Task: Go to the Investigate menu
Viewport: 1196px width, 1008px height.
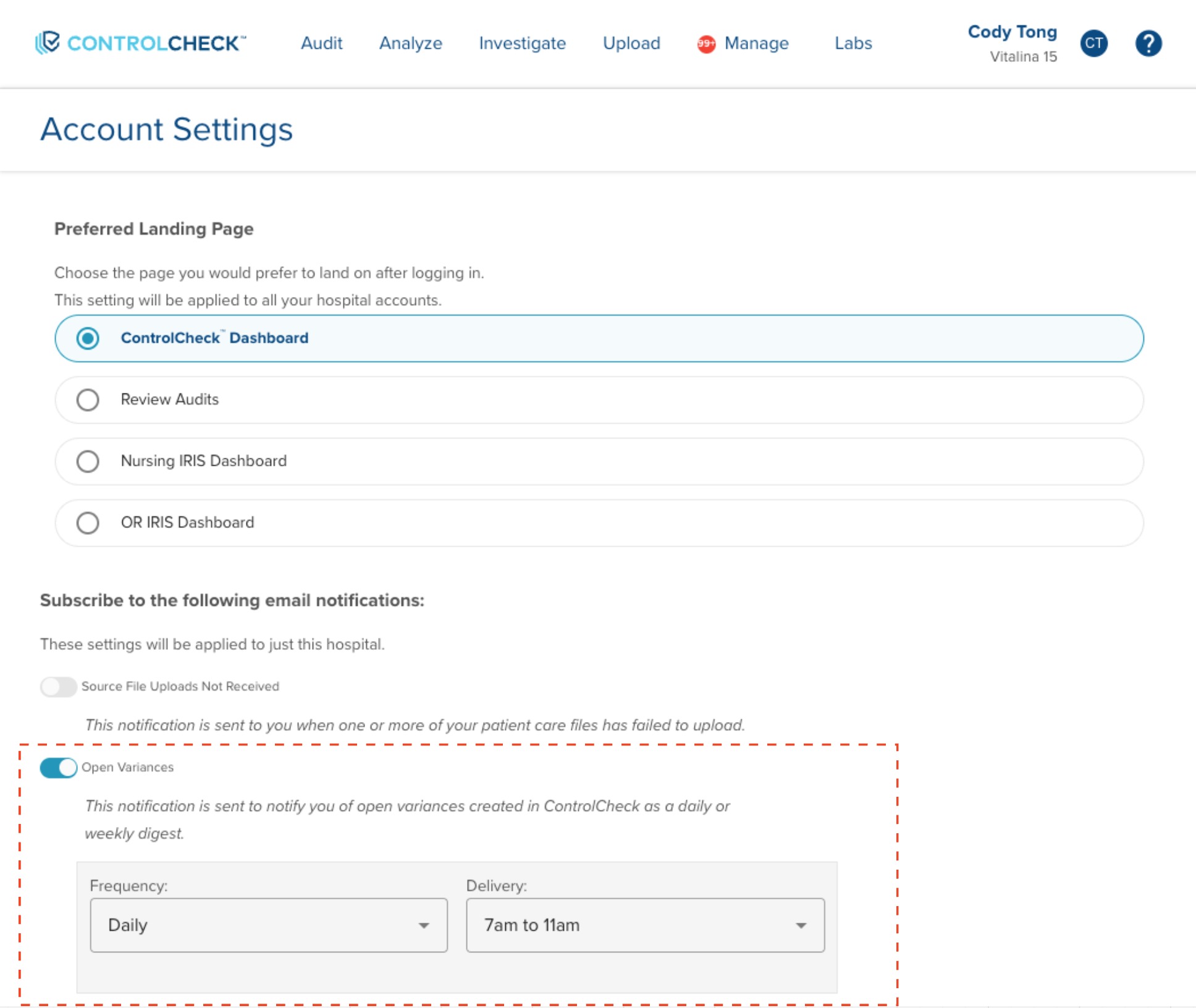Action: coord(522,43)
